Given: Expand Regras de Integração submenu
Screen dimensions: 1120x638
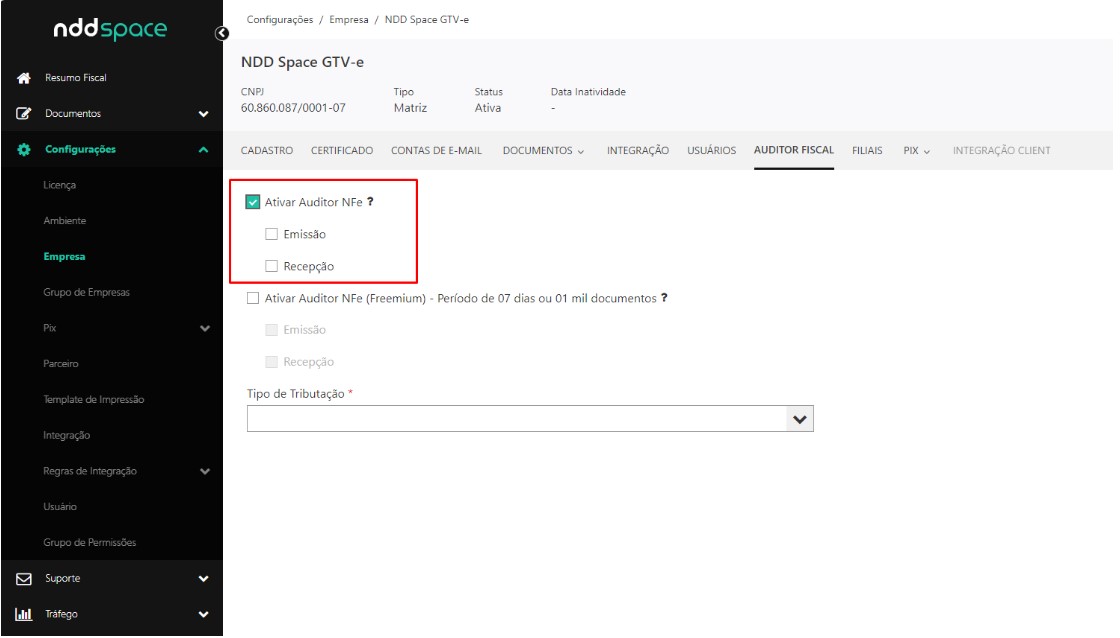Looking at the screenshot, I should [205, 471].
